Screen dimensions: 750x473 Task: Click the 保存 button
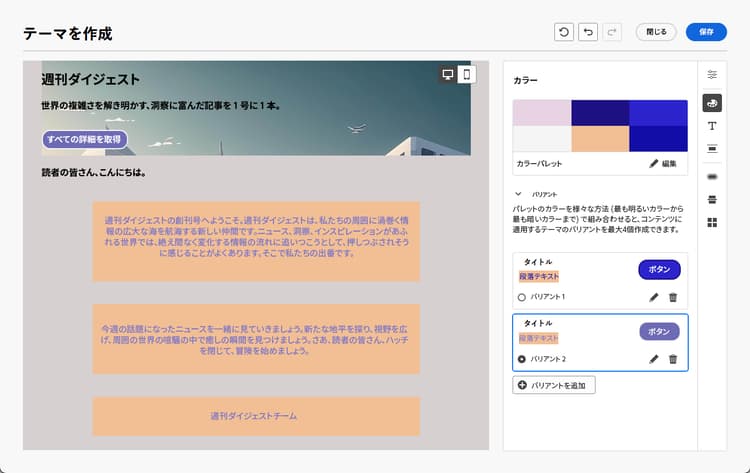coord(706,32)
